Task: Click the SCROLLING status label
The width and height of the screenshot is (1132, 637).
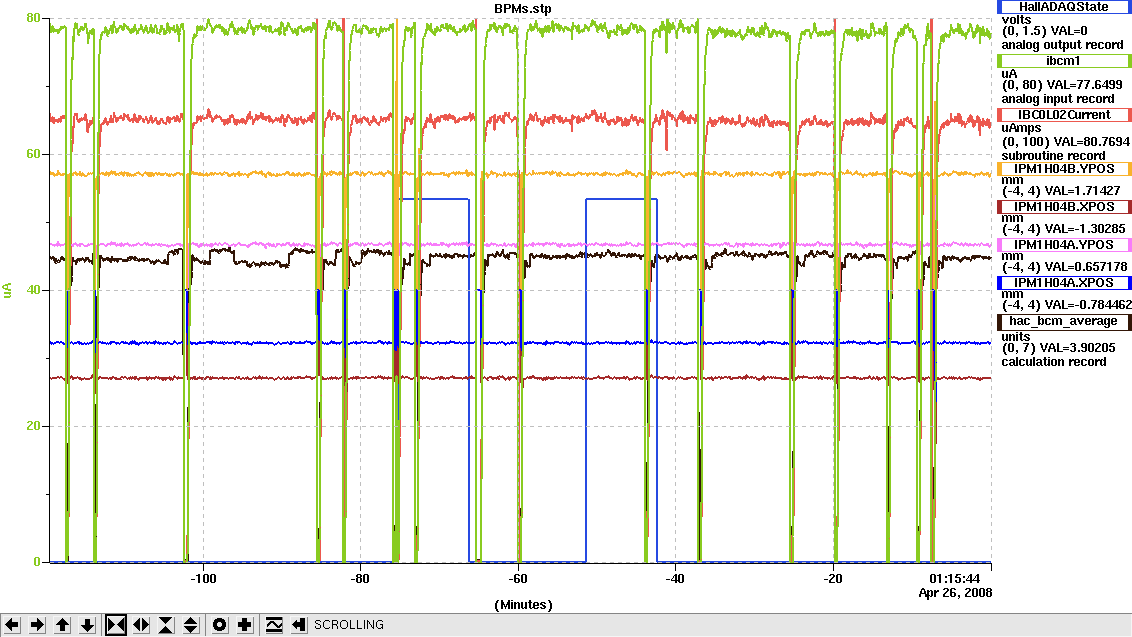Action: [349, 625]
